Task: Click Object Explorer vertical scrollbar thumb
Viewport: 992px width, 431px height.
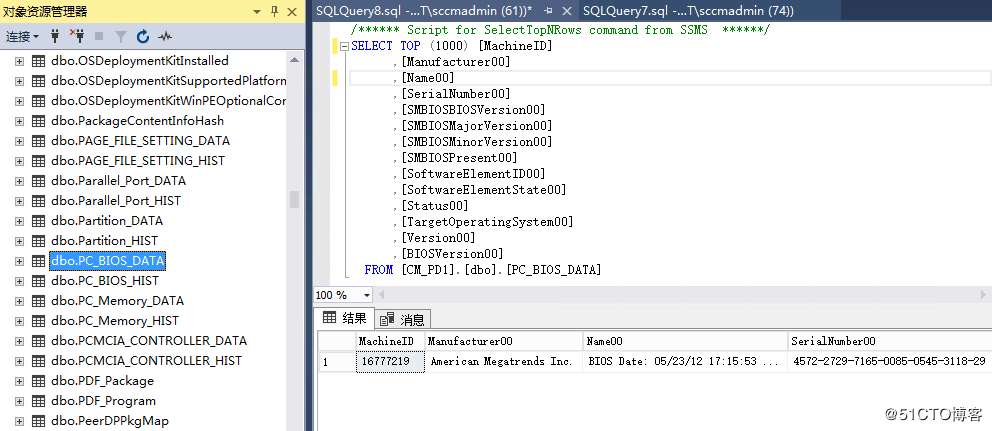Action: 294,199
